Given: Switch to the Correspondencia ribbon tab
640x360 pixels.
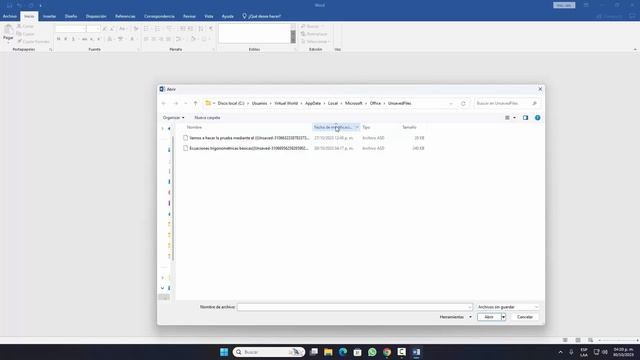Looking at the screenshot, I should pyautogui.click(x=159, y=16).
